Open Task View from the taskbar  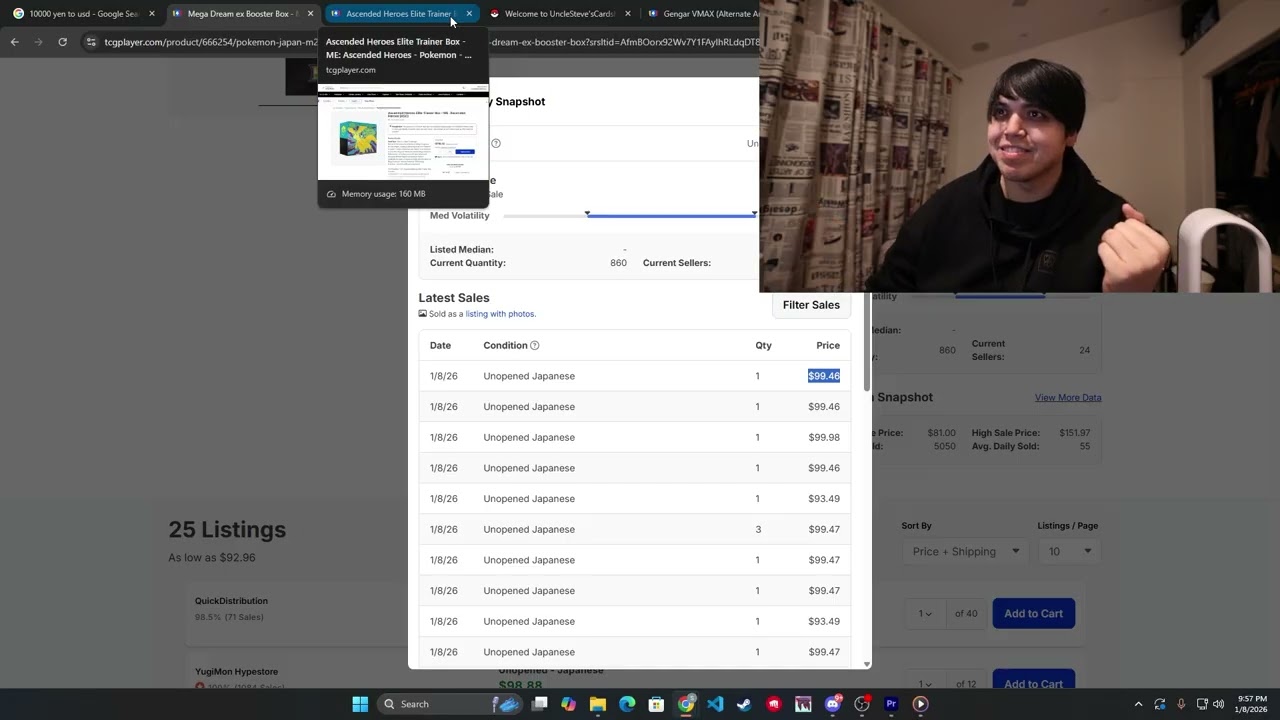click(x=540, y=704)
